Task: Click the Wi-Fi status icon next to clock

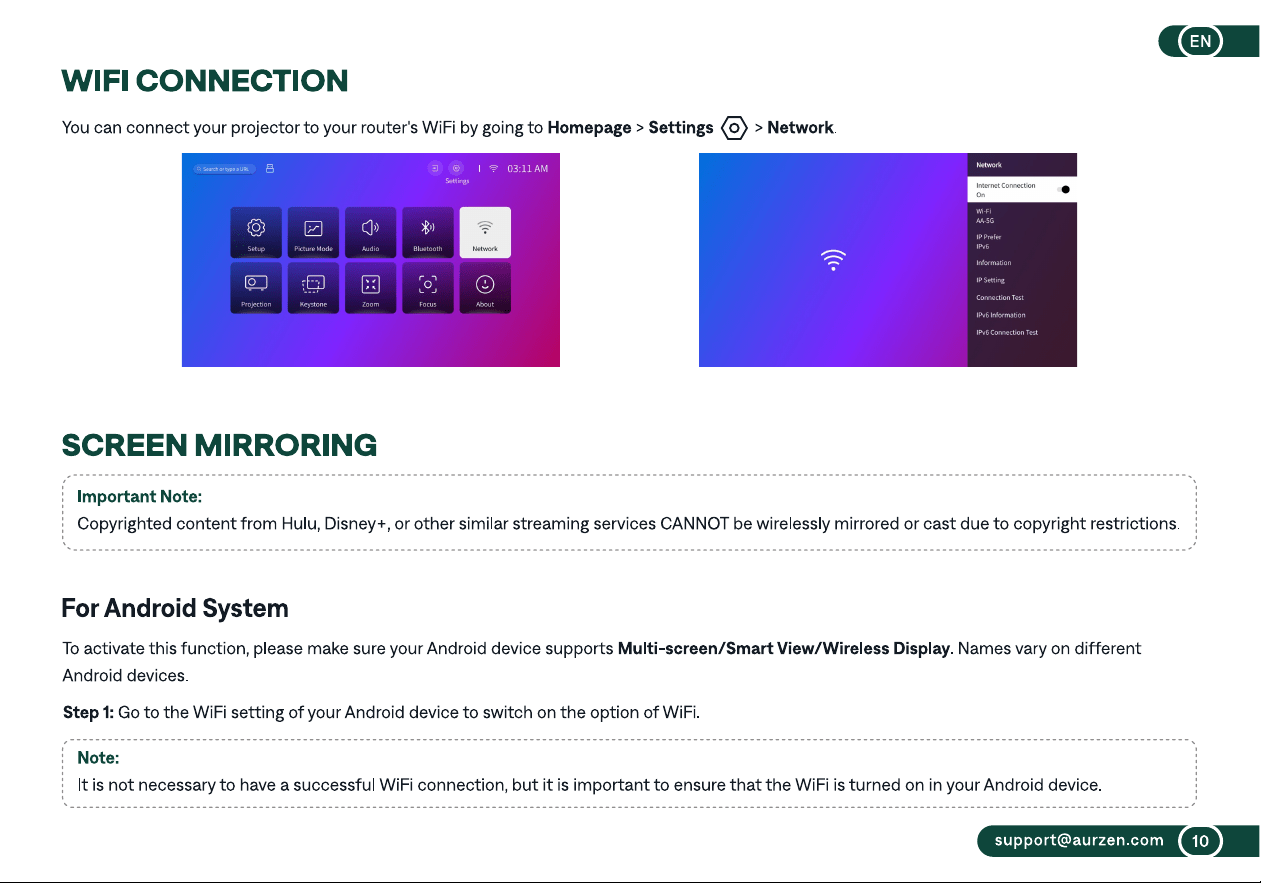Action: (x=493, y=168)
